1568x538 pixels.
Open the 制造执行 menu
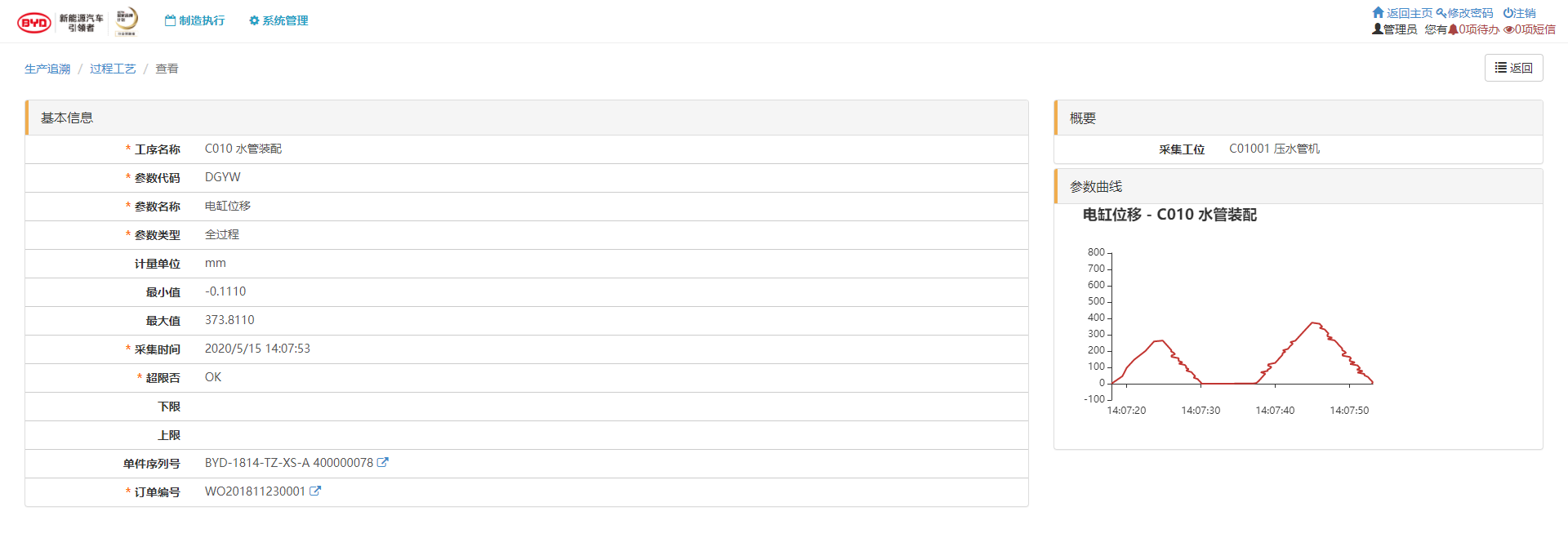194,20
